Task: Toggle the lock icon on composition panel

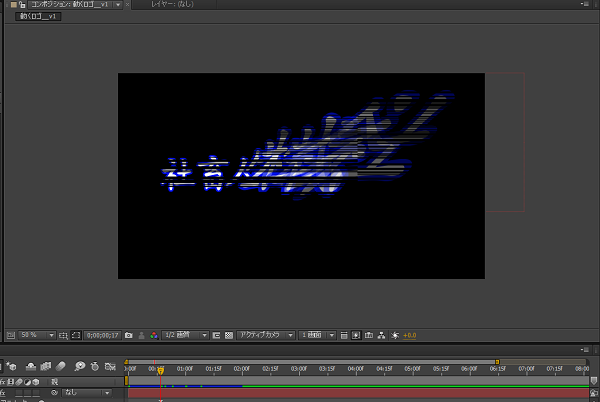Action: pyautogui.click(x=9, y=5)
